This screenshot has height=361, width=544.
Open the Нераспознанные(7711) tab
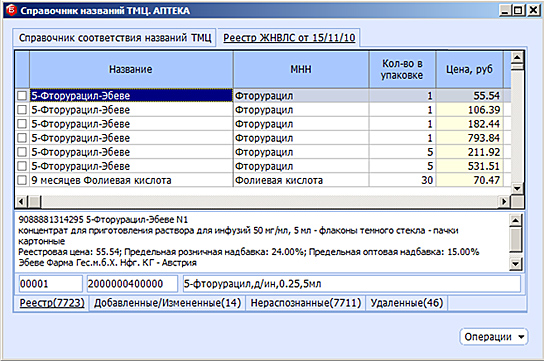coord(306,303)
